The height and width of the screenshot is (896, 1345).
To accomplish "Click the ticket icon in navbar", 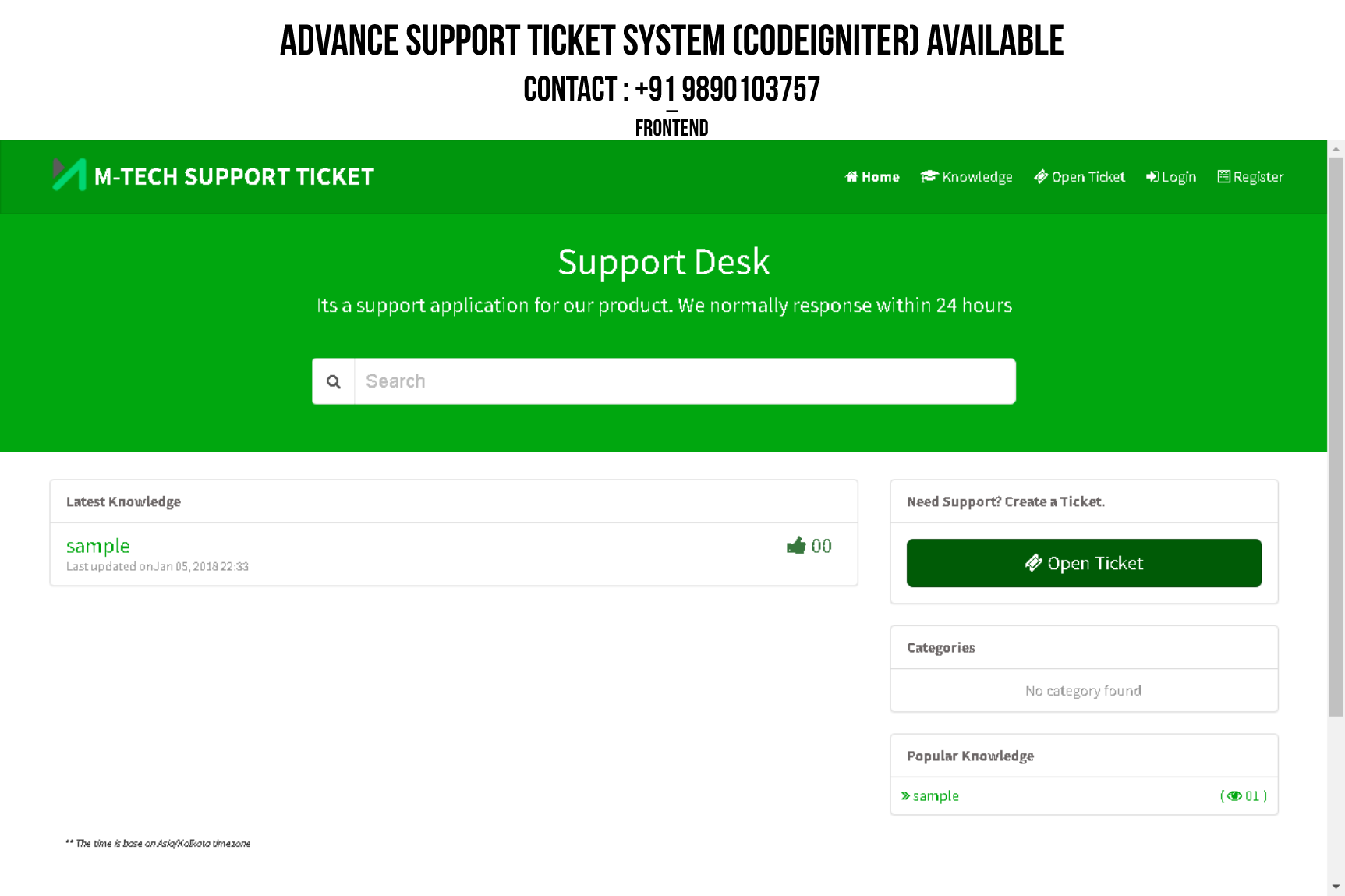I will tap(1041, 177).
